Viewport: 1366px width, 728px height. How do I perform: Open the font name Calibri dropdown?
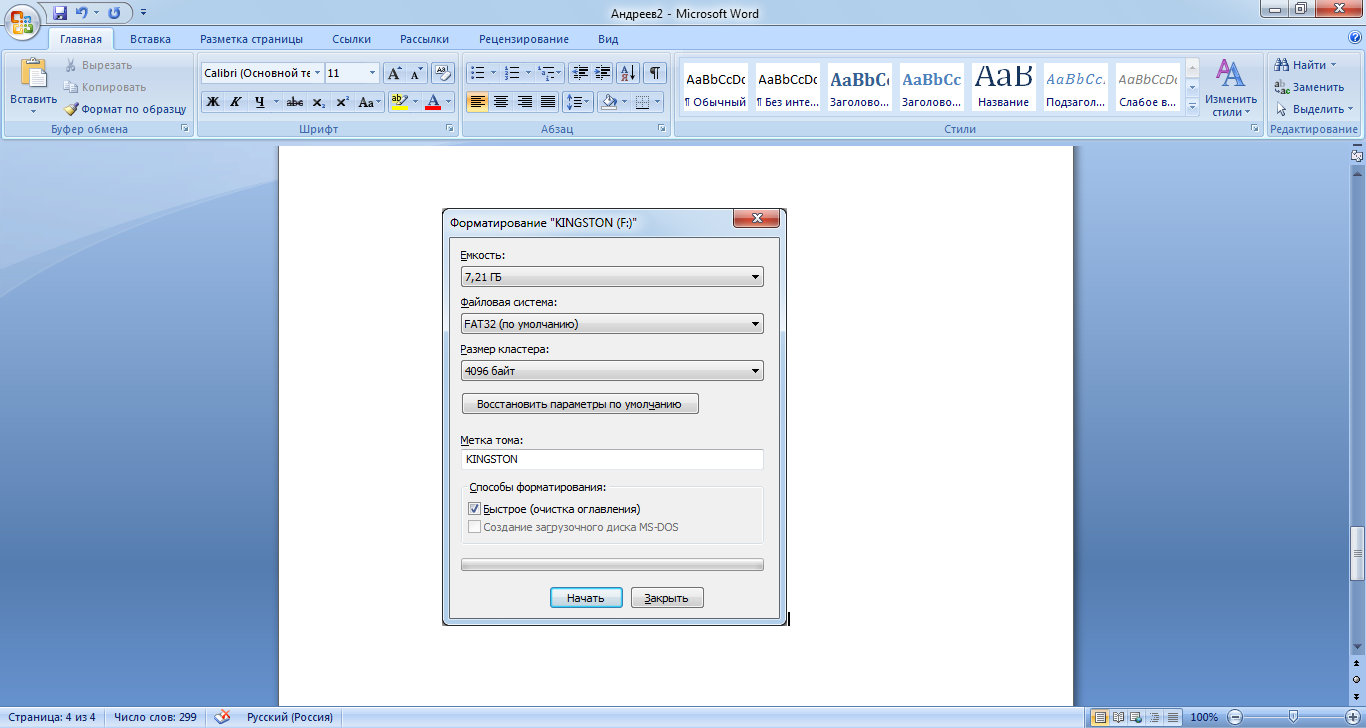coord(317,73)
